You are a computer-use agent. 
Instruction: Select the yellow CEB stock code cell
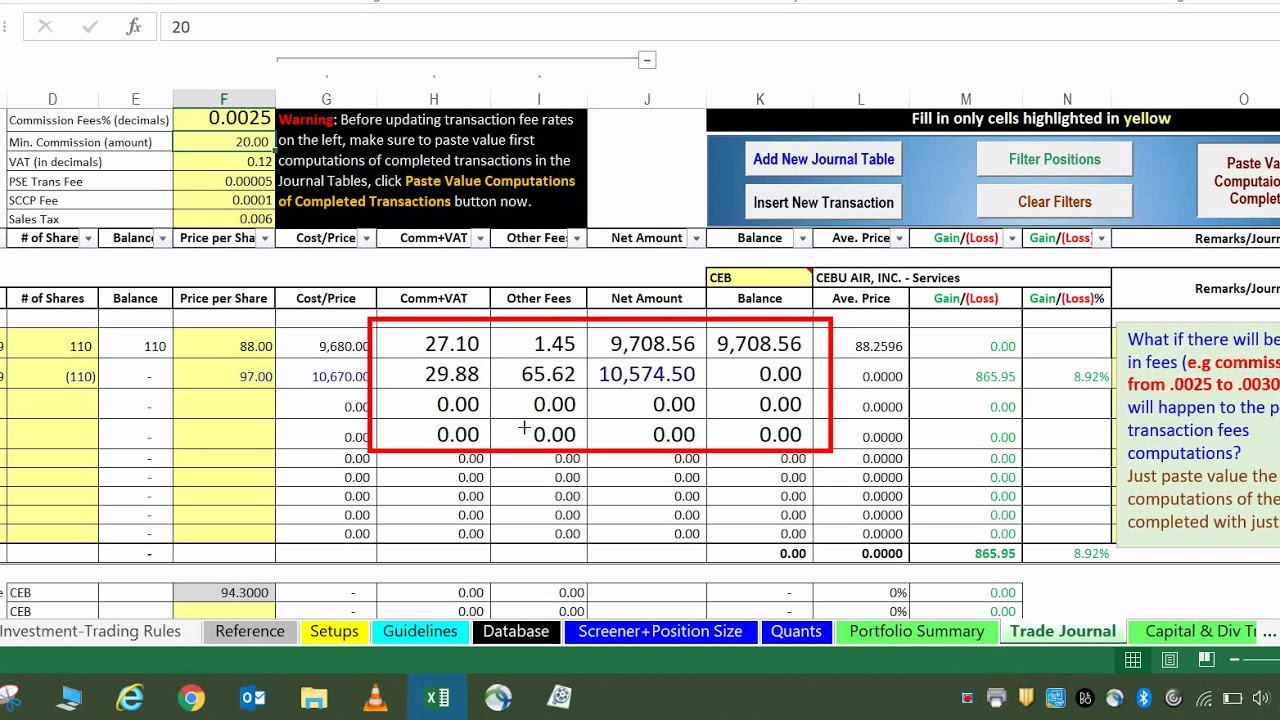(759, 278)
